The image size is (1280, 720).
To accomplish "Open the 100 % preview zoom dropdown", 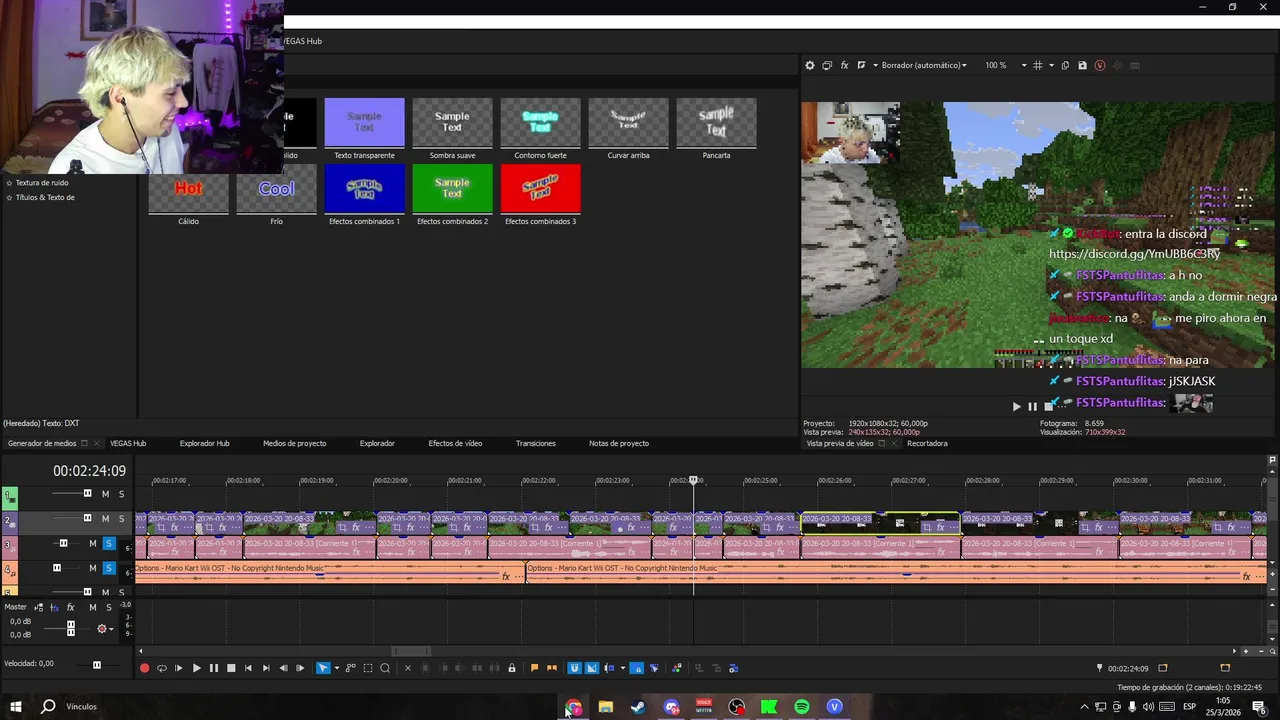I will point(1005,65).
